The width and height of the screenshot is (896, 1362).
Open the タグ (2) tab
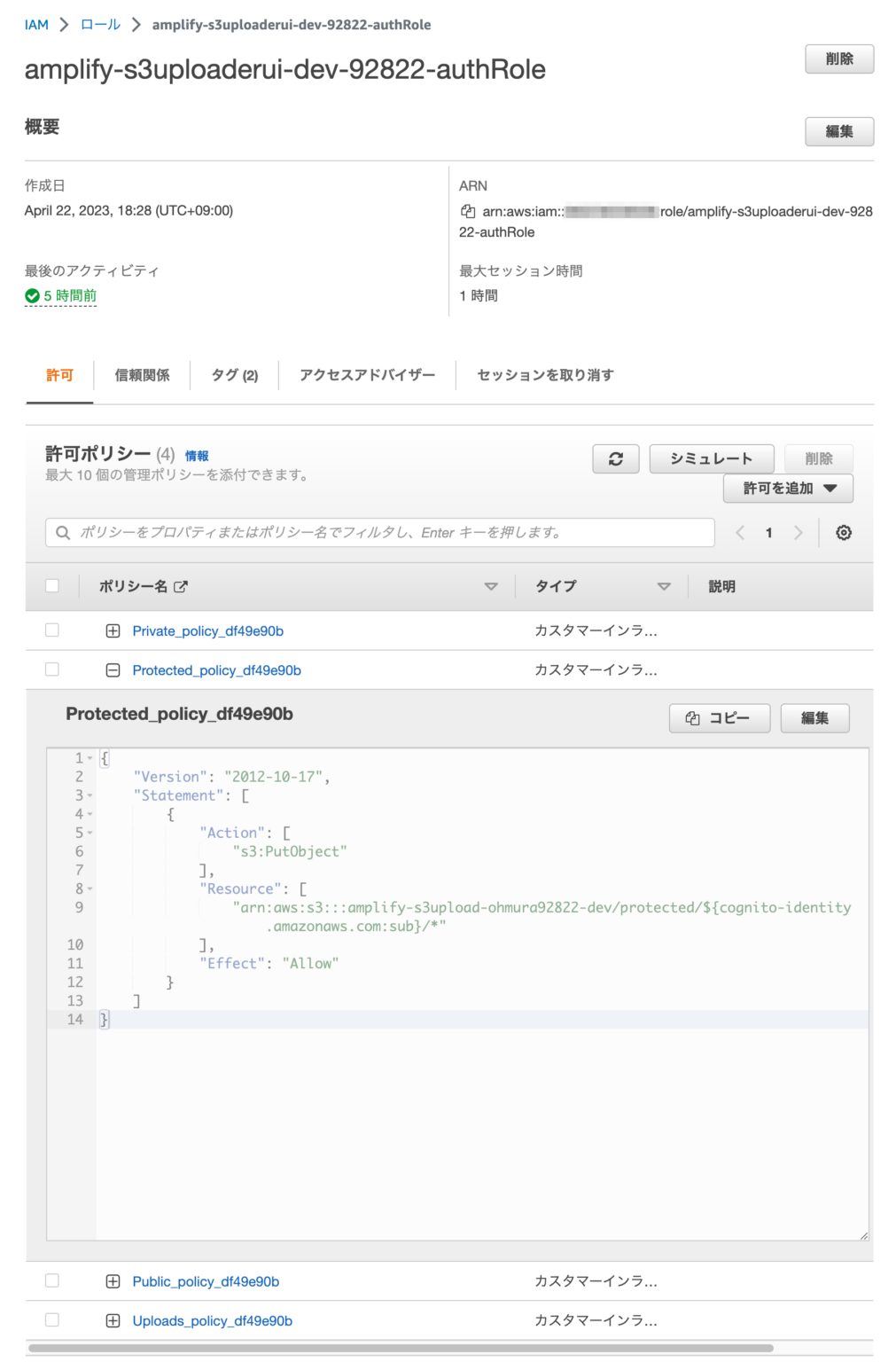(x=233, y=375)
